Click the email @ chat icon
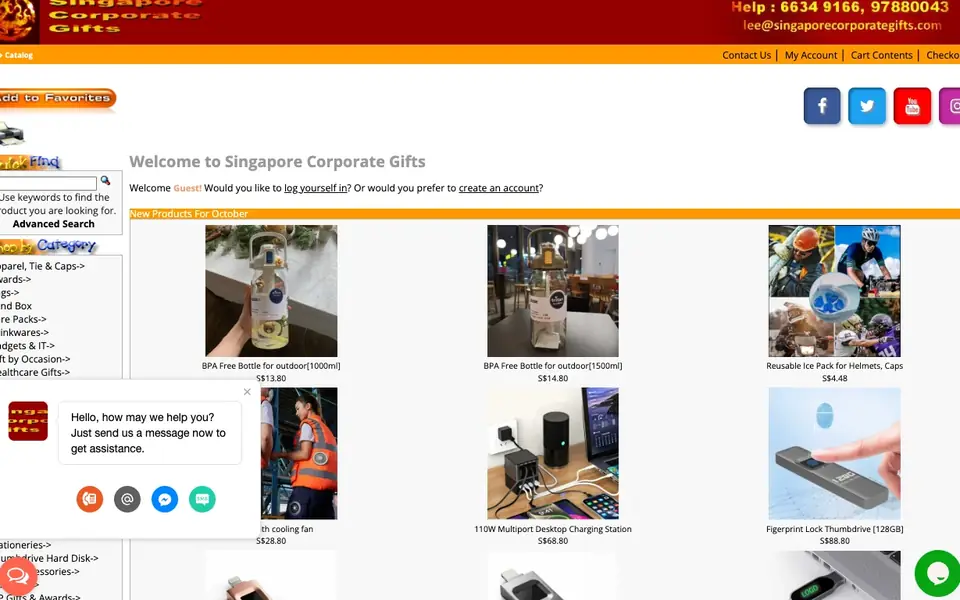This screenshot has height=600, width=960. pyautogui.click(x=127, y=499)
